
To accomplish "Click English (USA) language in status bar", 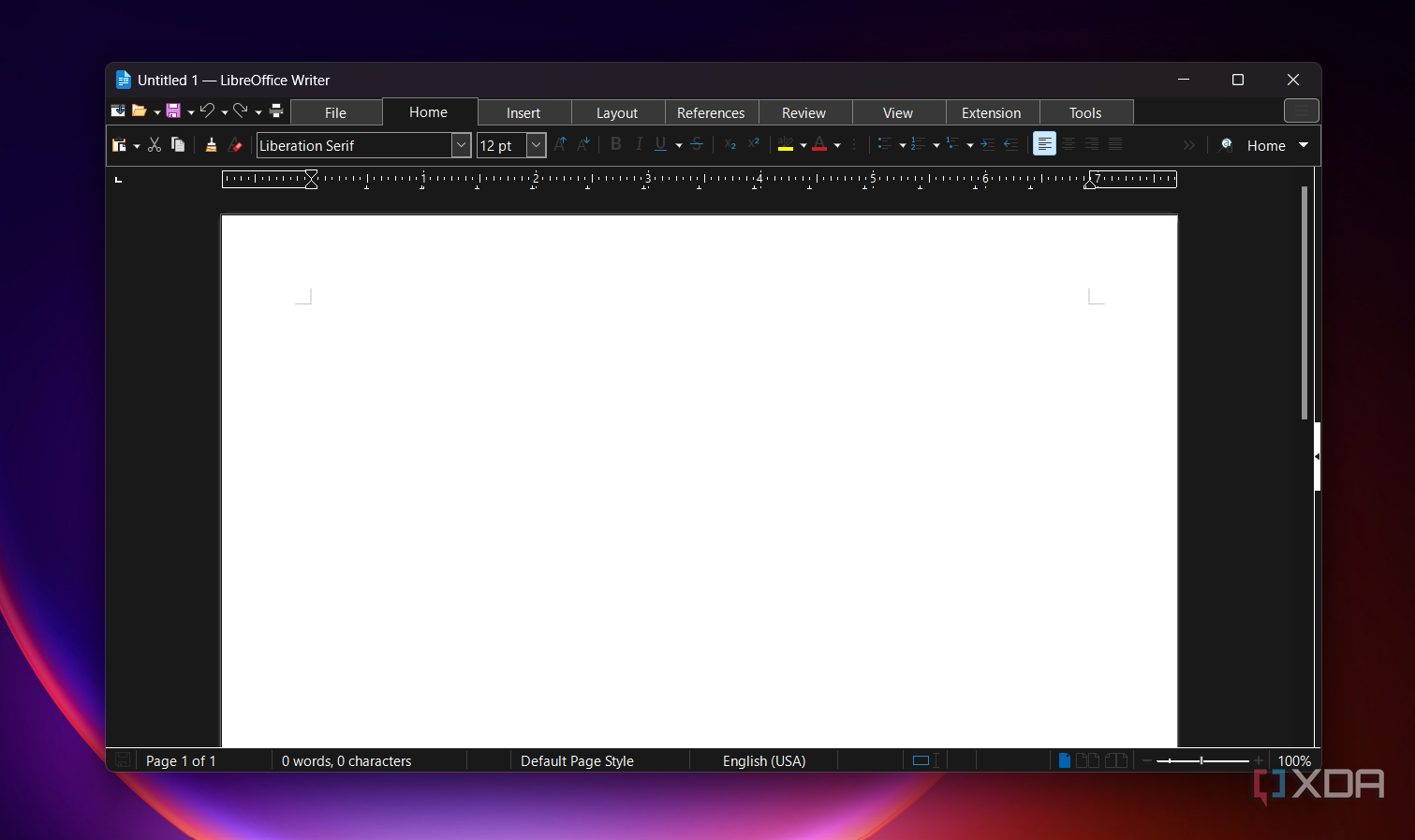I will click(764, 760).
